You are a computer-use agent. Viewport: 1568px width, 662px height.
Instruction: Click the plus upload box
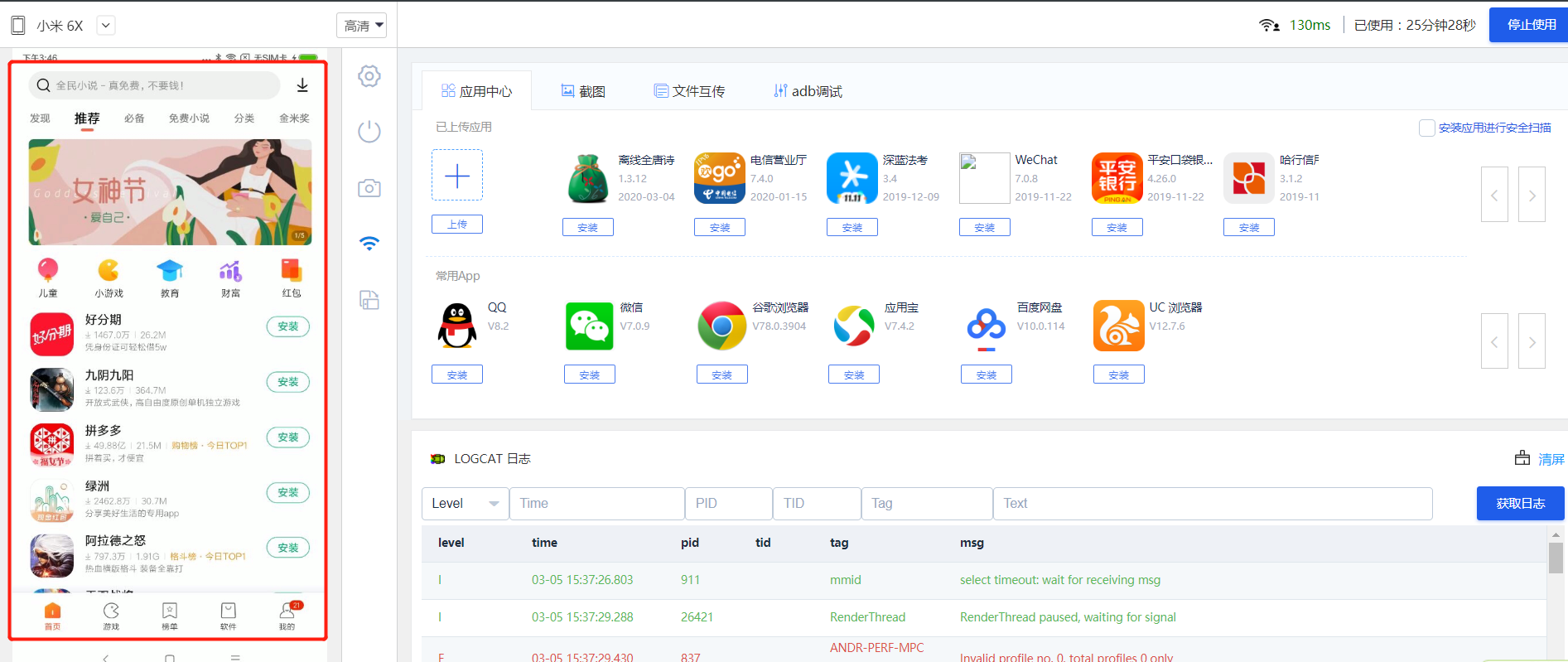457,176
